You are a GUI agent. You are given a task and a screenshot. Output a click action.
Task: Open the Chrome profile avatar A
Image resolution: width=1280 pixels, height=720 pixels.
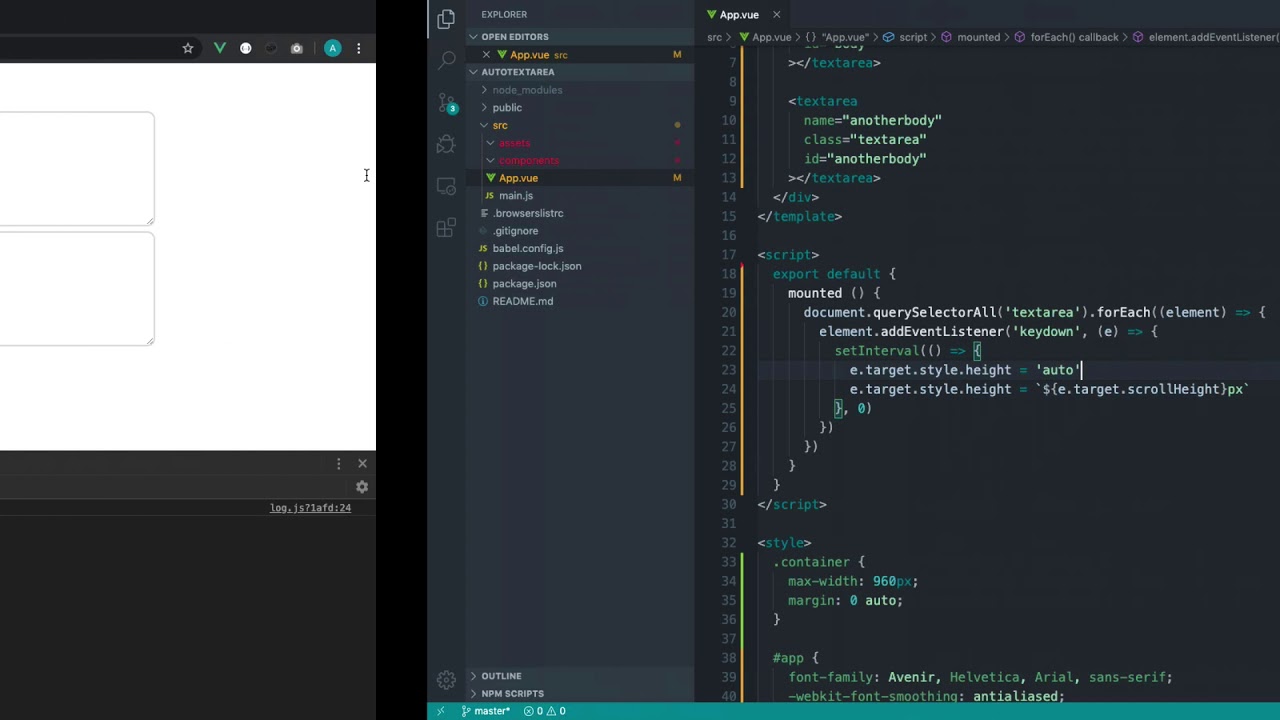click(x=333, y=48)
